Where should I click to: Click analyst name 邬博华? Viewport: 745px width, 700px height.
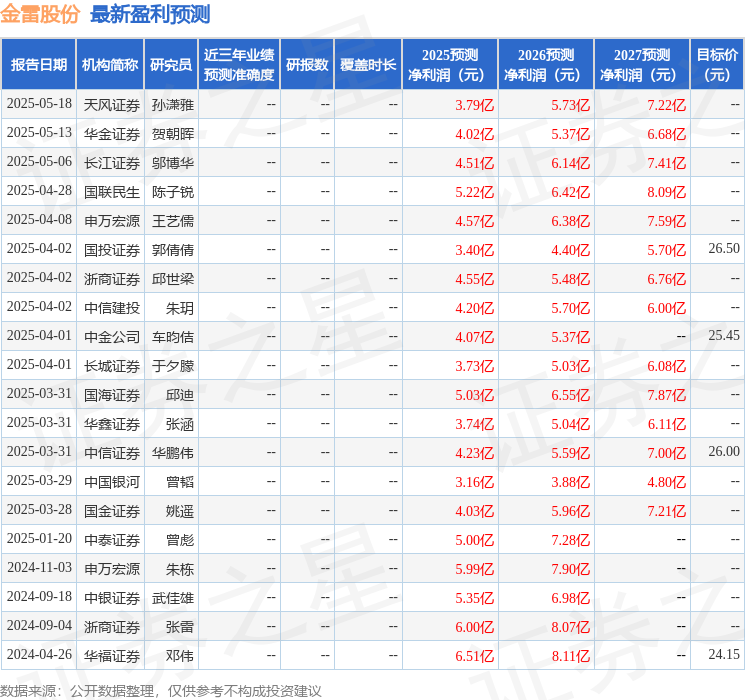coord(173,163)
